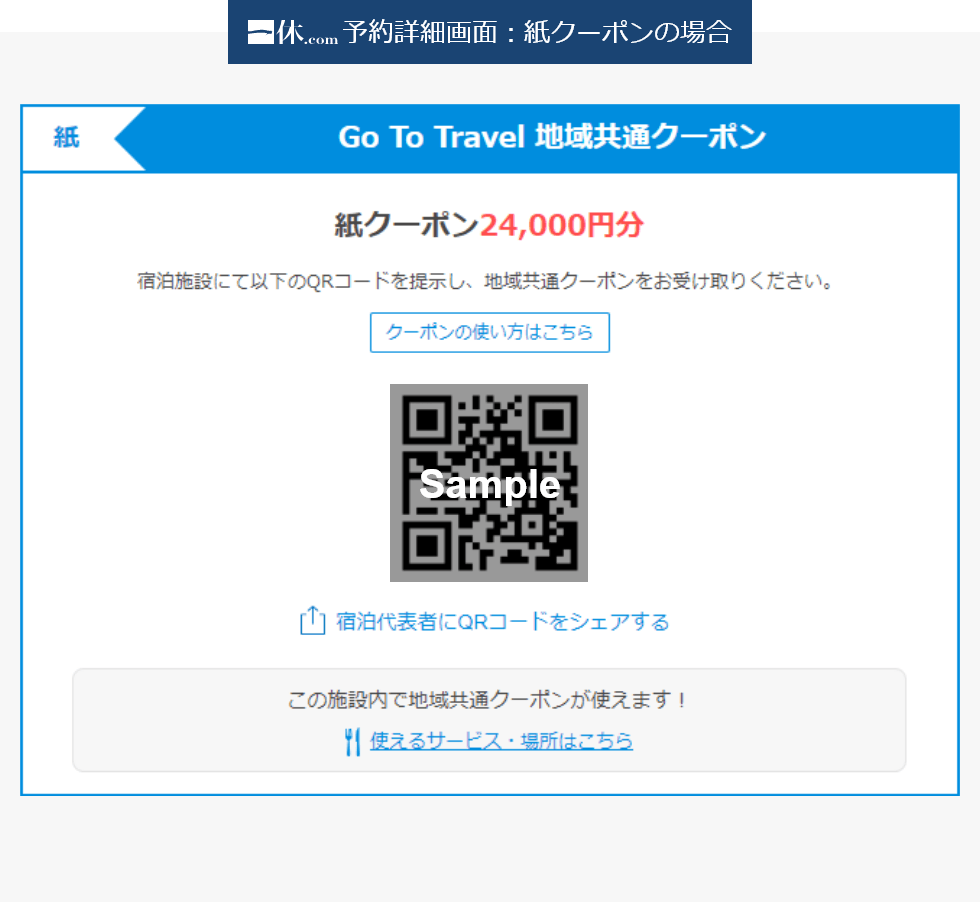
Task: Select the 紙 tab label
Action: pos(66,138)
